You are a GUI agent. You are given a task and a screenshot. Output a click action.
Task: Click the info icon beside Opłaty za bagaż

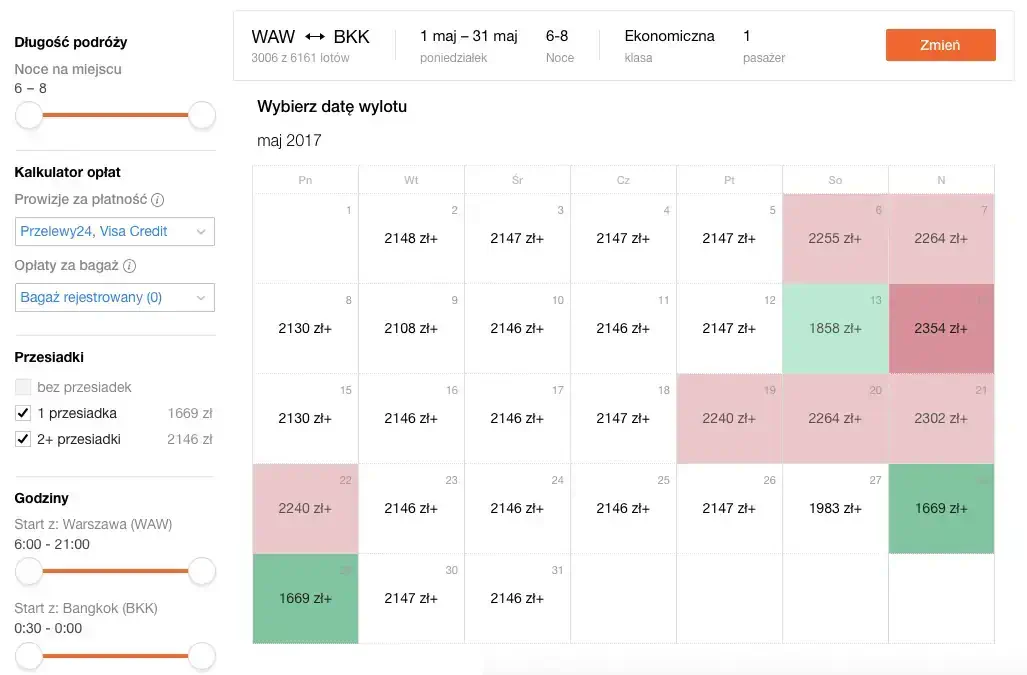(130, 266)
